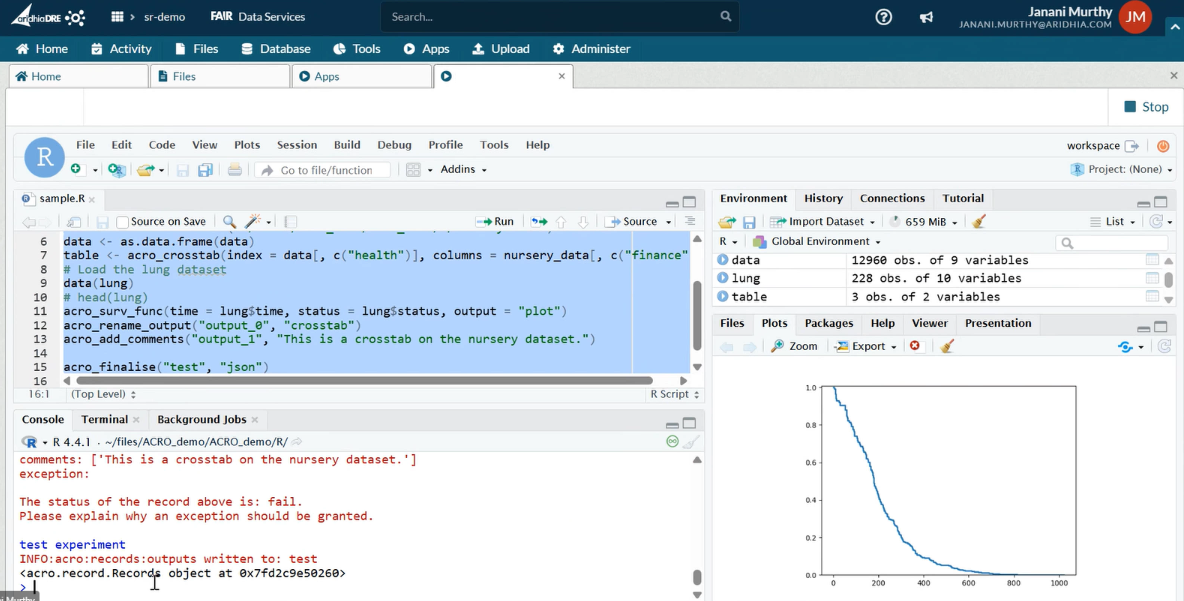Click the Run button in the editor
This screenshot has height=601, width=1184.
pyautogui.click(x=496, y=222)
